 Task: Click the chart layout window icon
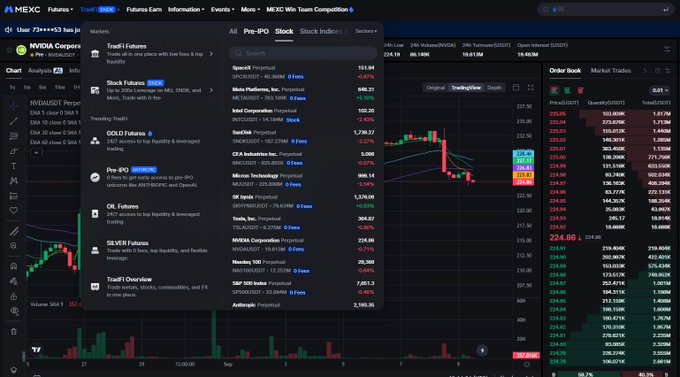click(516, 88)
